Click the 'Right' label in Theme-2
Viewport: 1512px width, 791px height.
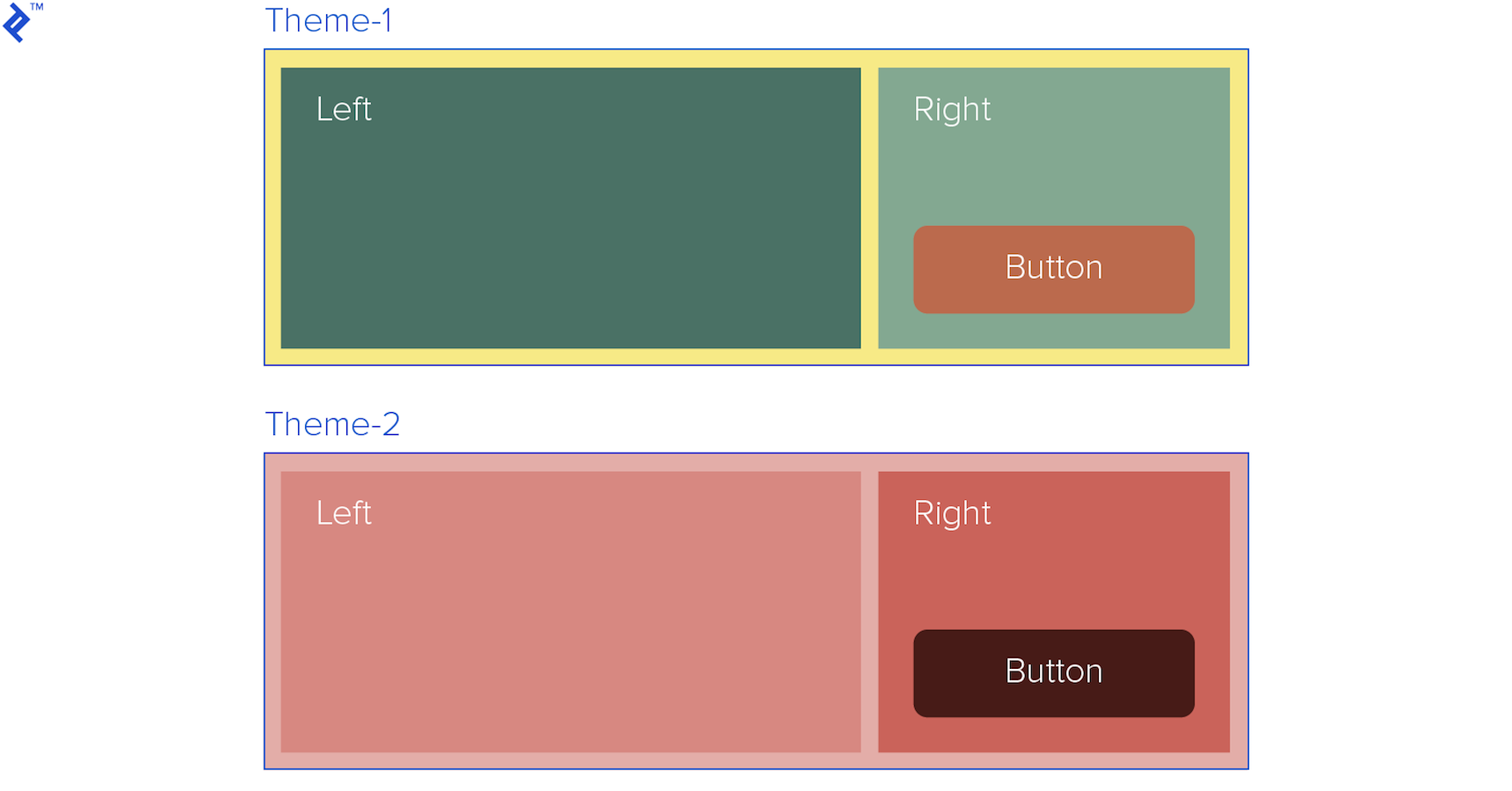952,512
